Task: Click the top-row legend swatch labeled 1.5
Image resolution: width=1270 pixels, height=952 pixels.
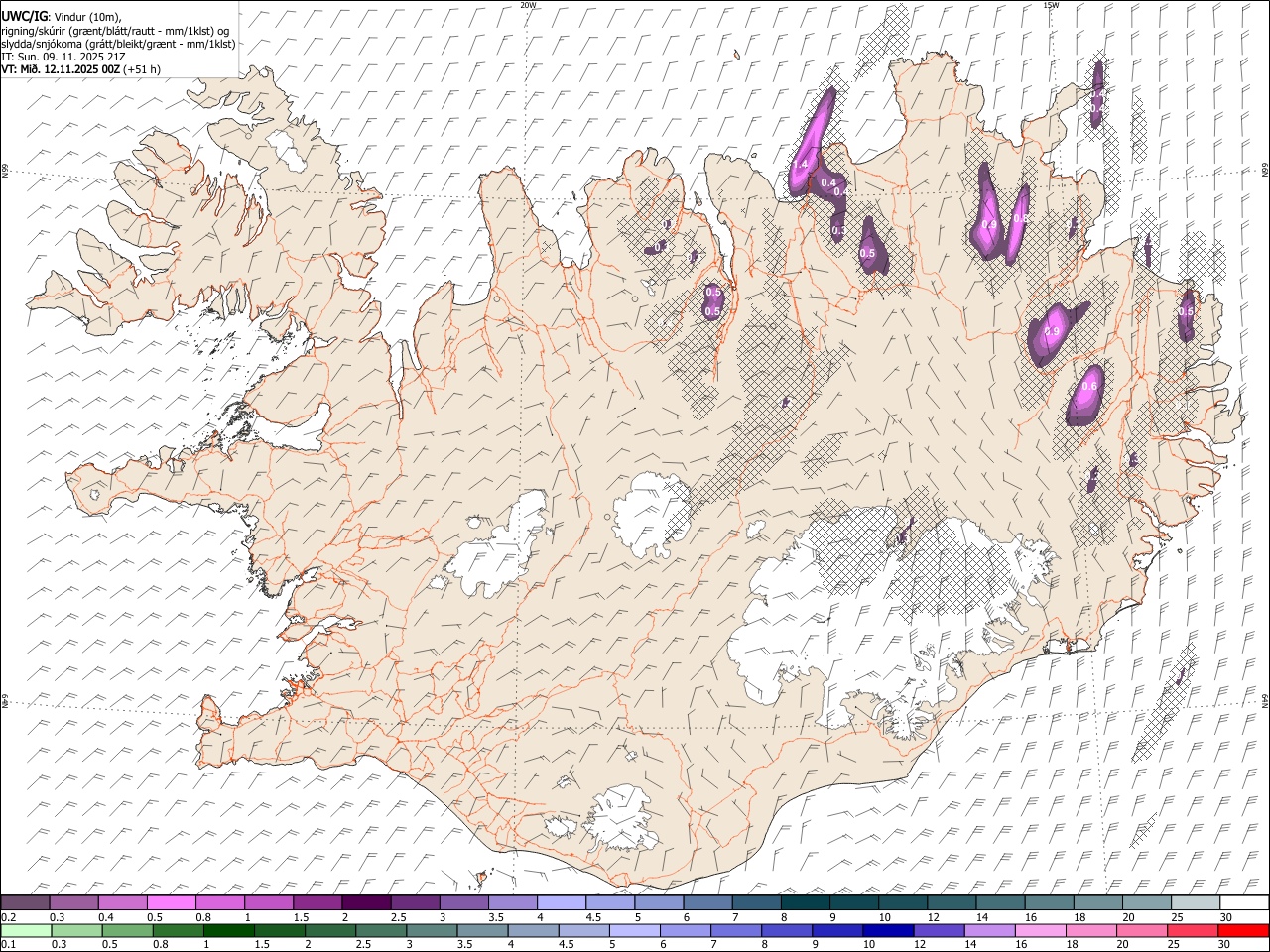Action: [317, 903]
